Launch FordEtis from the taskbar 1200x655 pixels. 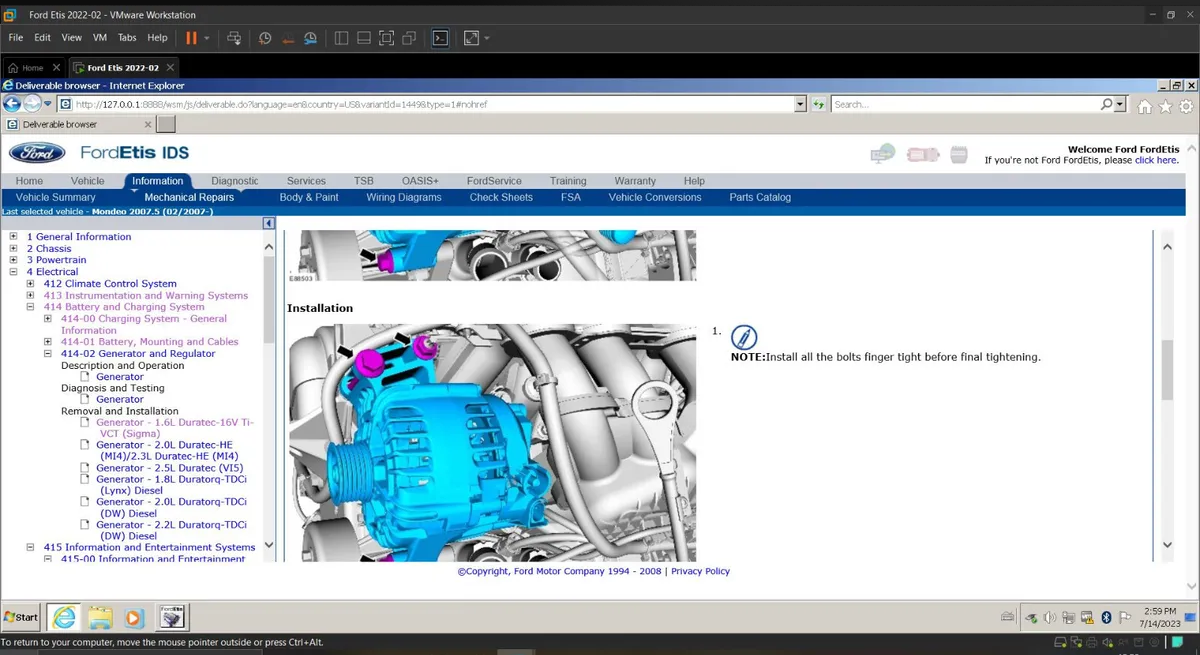pos(172,616)
